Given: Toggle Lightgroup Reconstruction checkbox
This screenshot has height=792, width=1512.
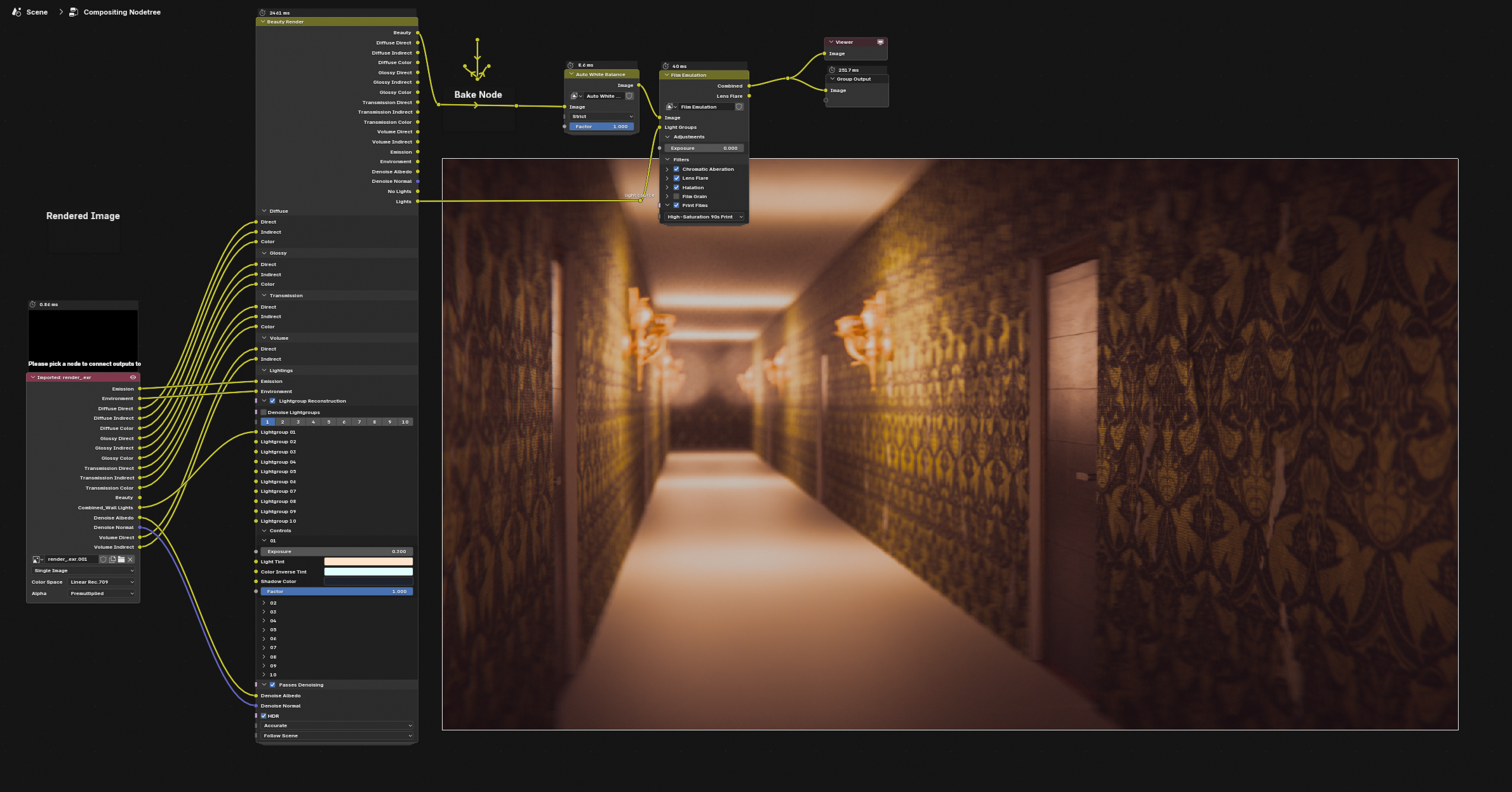Looking at the screenshot, I should [272, 401].
